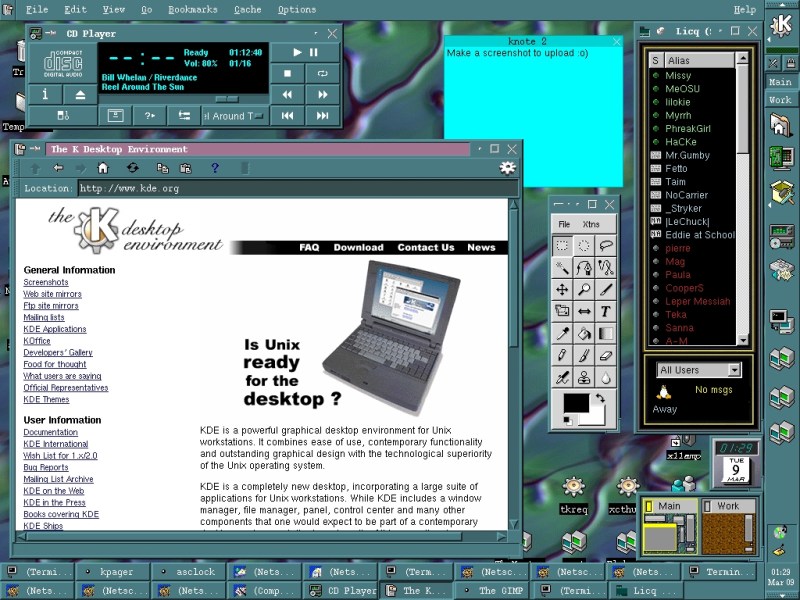Viewport: 800px width, 600px height.
Task: Open the Options menu
Action: click(x=297, y=10)
